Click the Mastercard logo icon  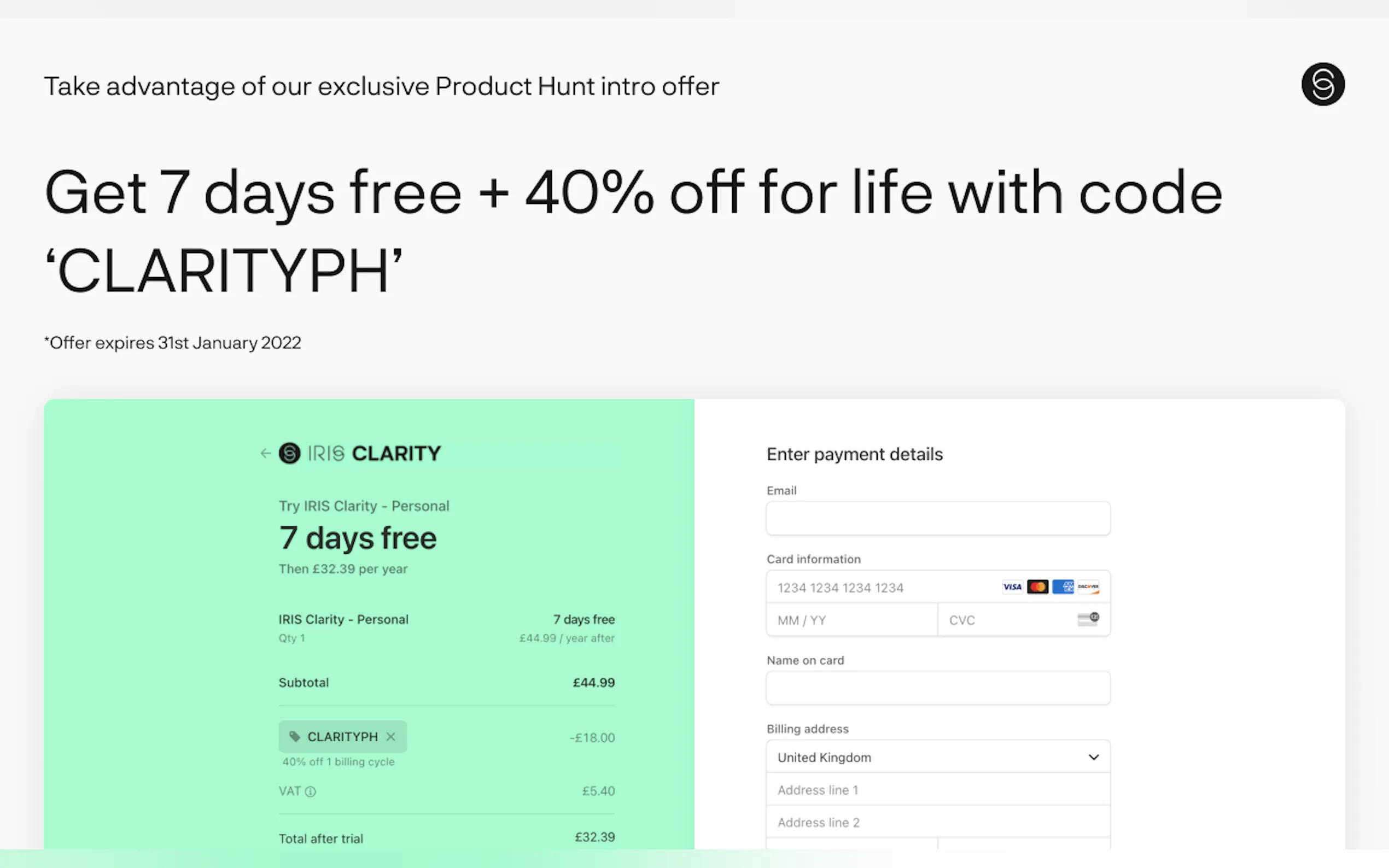click(1037, 587)
